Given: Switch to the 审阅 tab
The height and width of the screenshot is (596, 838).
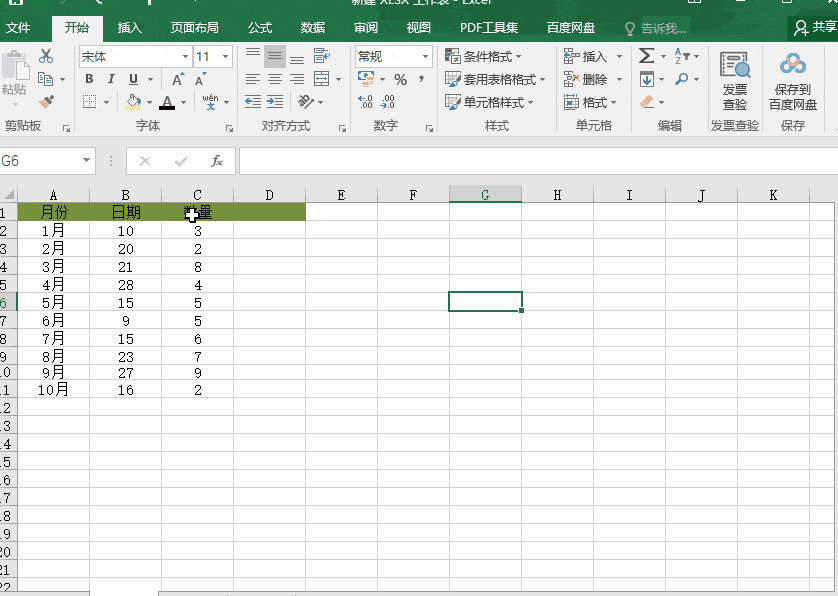Looking at the screenshot, I should [x=366, y=28].
